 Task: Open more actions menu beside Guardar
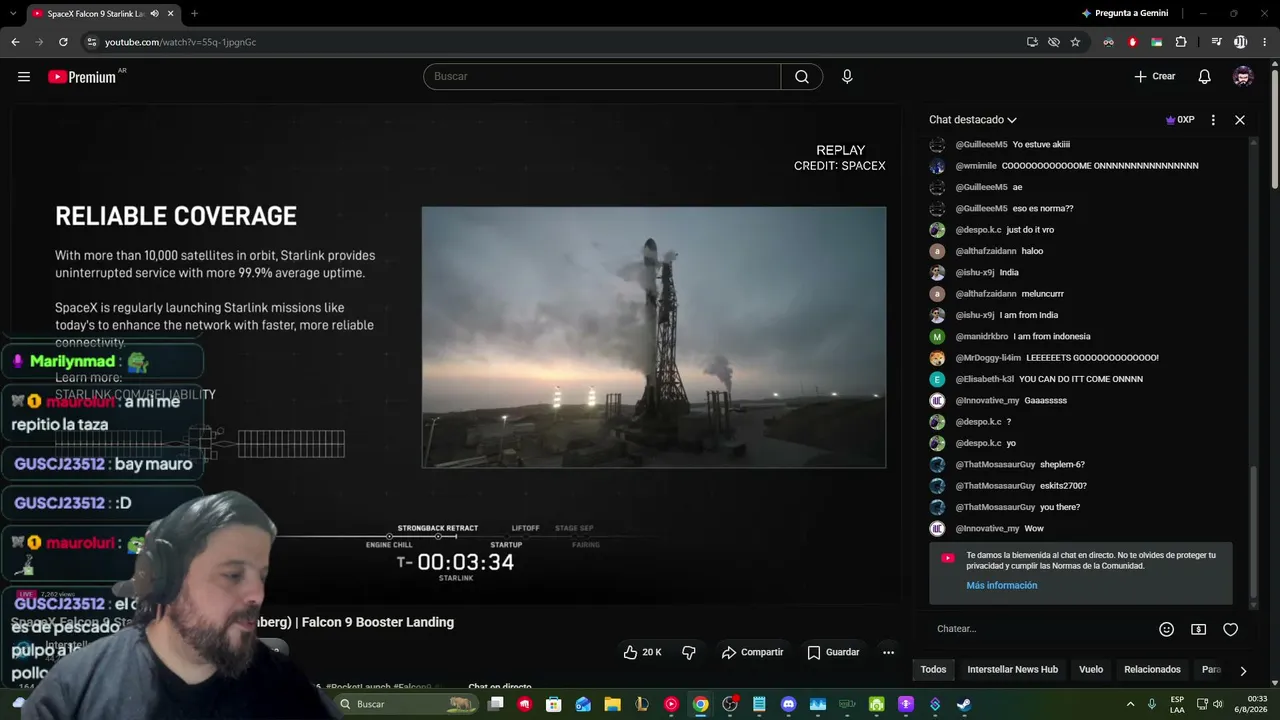tap(888, 652)
